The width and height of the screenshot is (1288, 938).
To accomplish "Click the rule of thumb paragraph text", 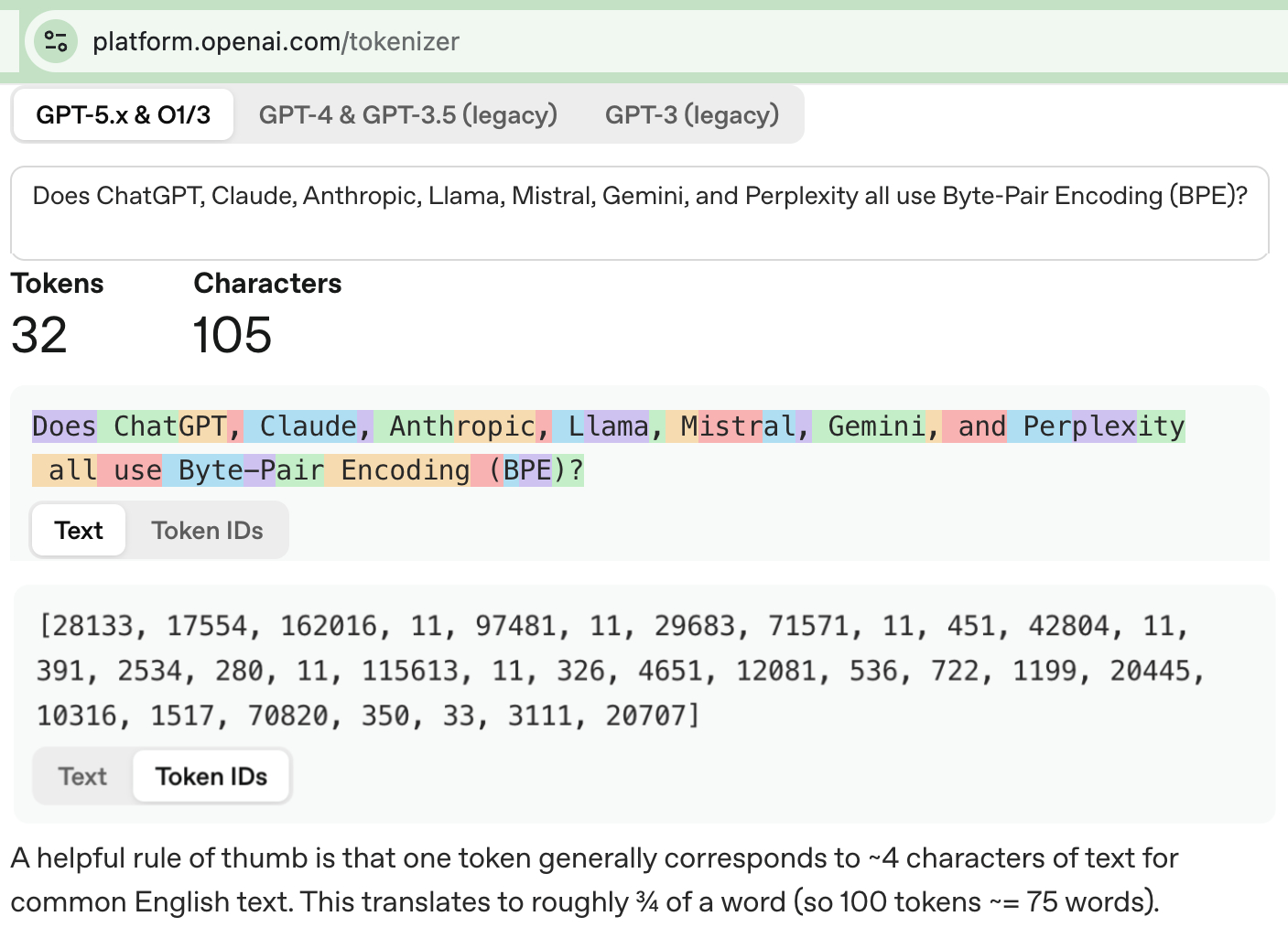I will pos(595,880).
